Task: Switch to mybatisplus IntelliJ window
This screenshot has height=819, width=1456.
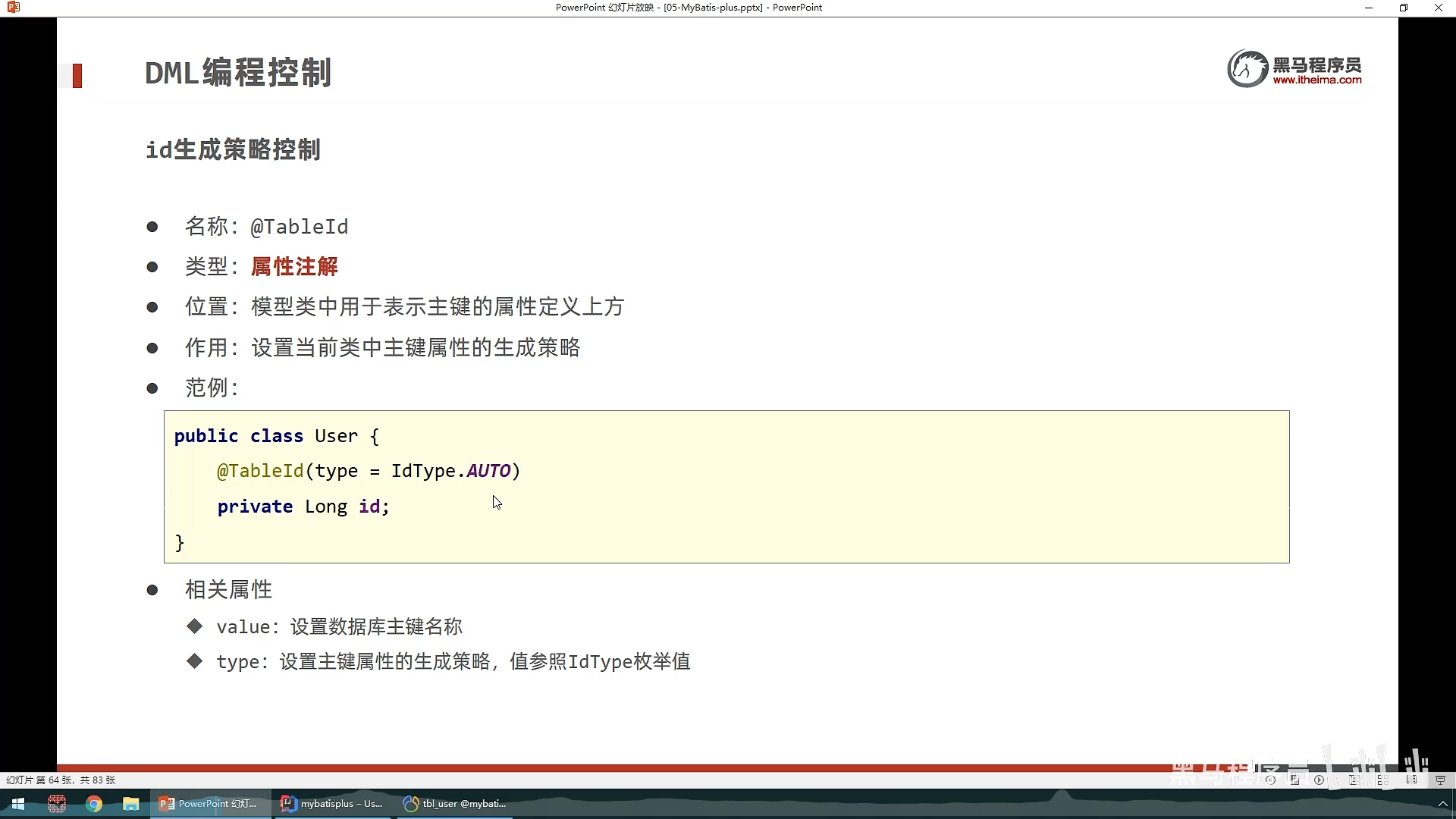Action: click(332, 804)
